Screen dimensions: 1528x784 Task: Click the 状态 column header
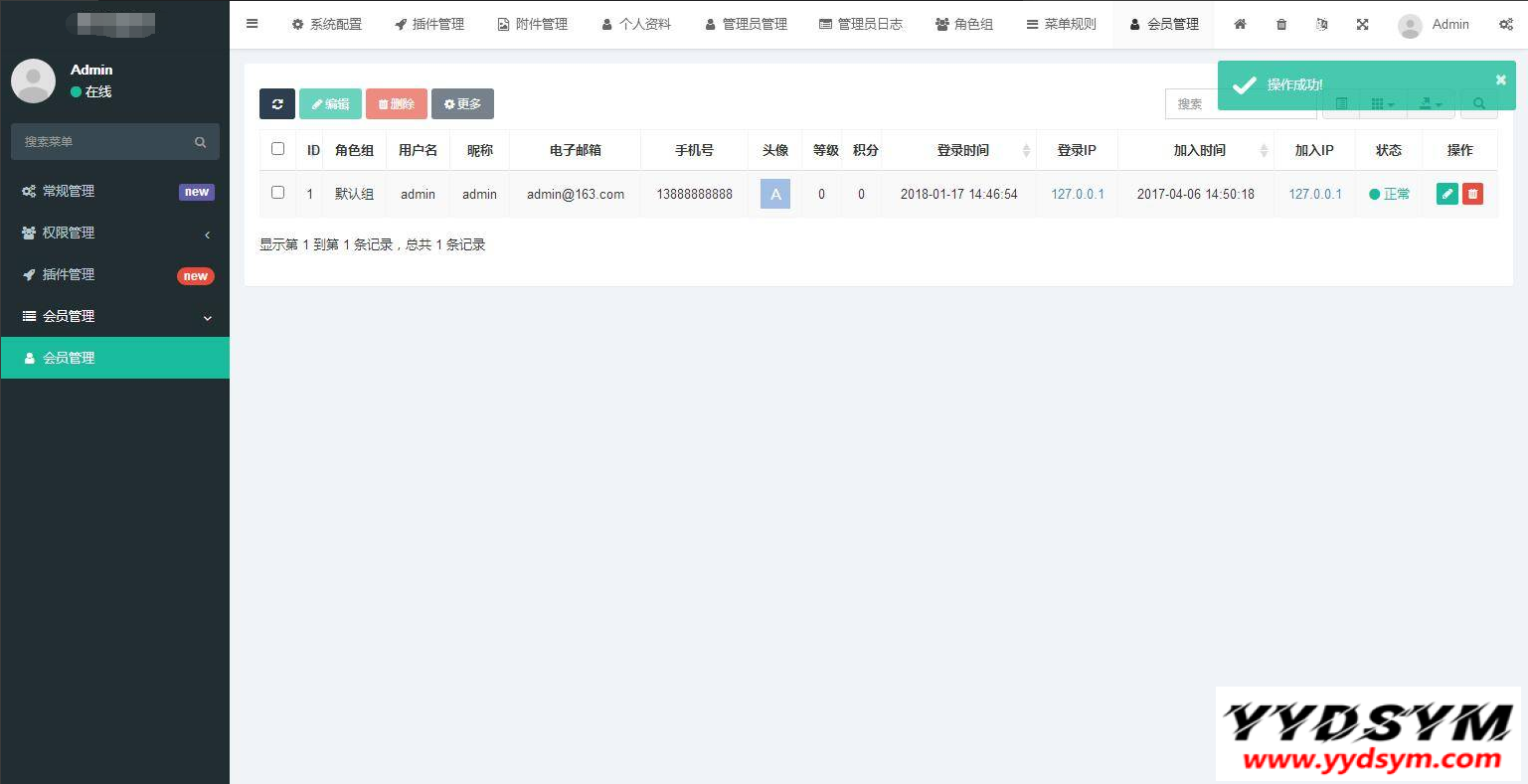pyautogui.click(x=1389, y=150)
